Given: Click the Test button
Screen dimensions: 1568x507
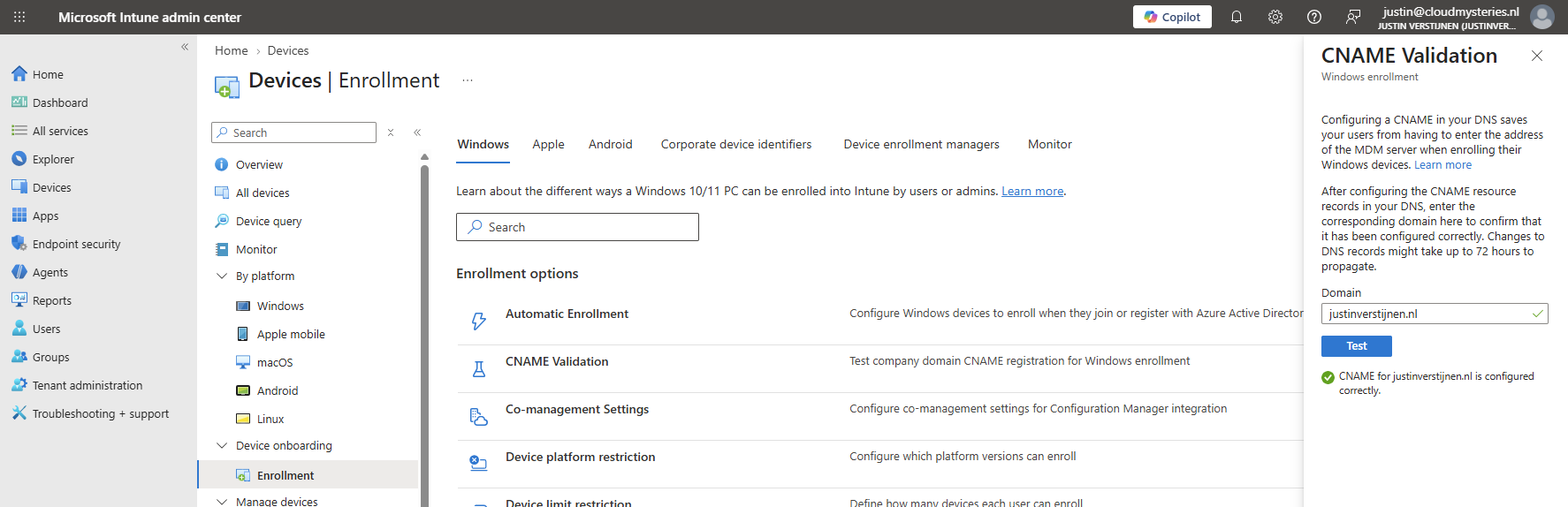Looking at the screenshot, I should pos(1357,346).
